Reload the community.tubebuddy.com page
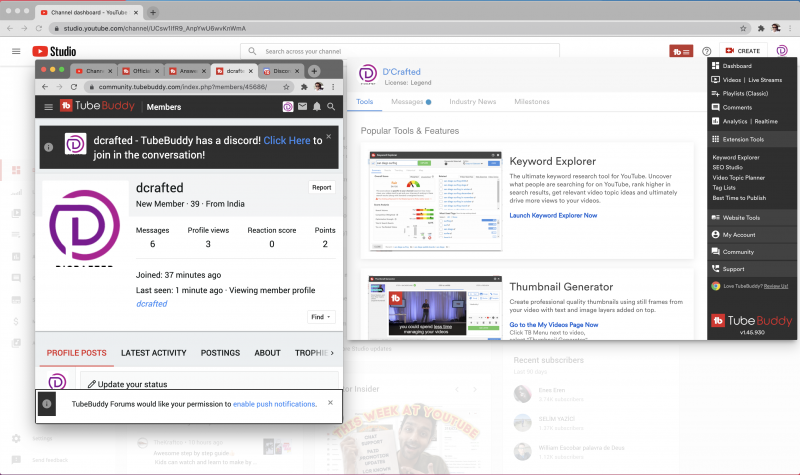 pos(73,87)
